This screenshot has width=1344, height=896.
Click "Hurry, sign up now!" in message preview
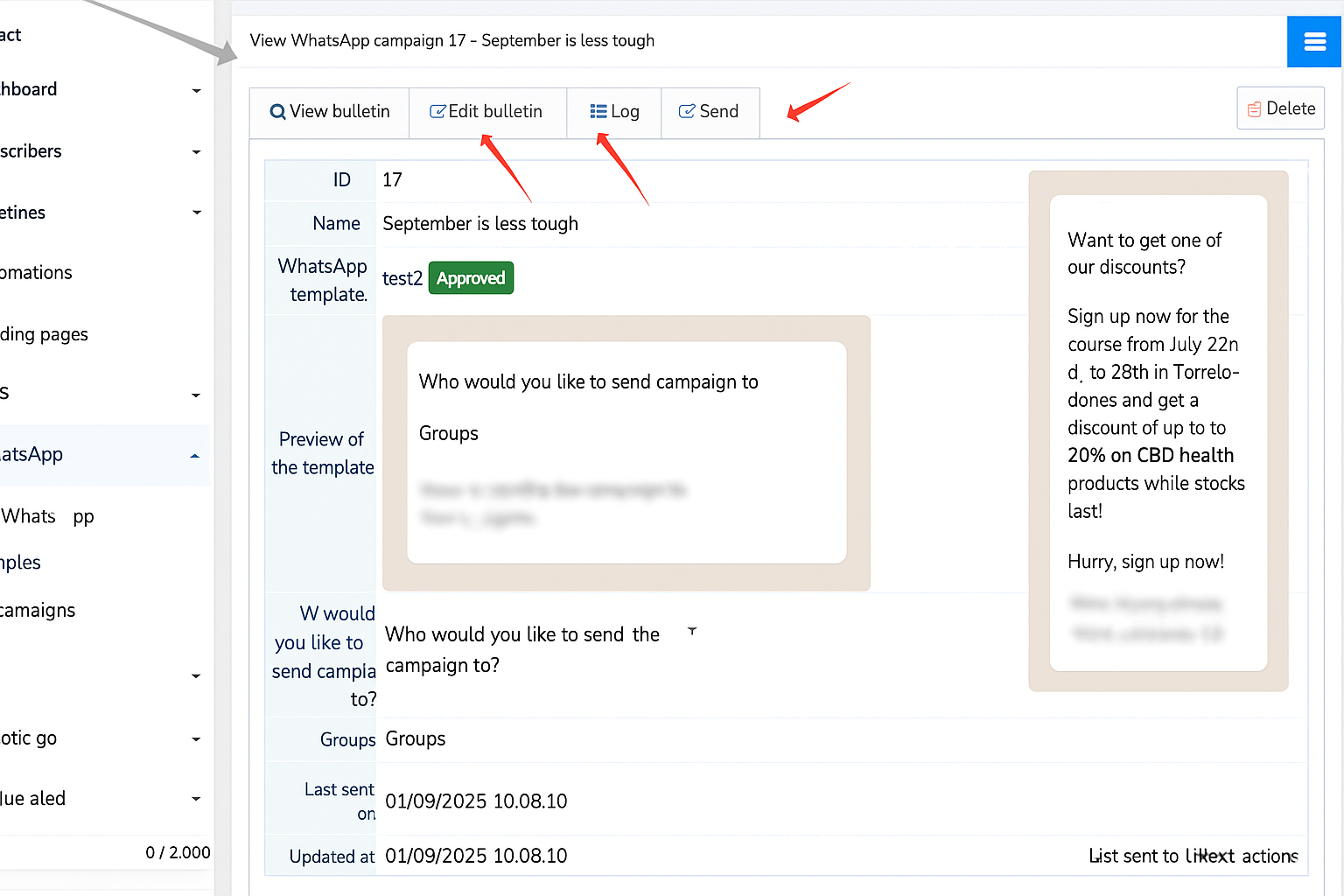[1145, 562]
